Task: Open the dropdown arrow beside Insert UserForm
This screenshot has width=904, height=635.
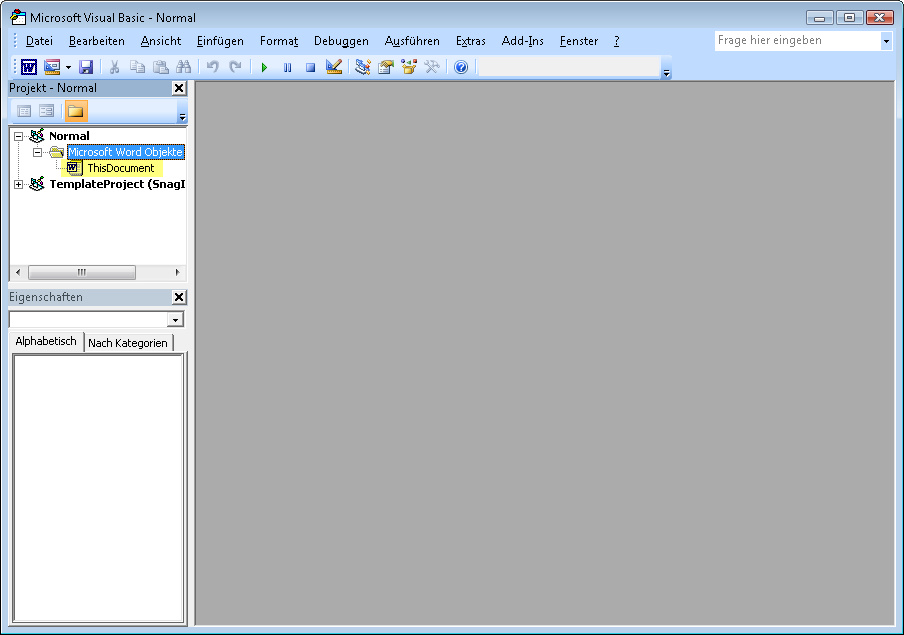Action: pyautogui.click(x=68, y=67)
